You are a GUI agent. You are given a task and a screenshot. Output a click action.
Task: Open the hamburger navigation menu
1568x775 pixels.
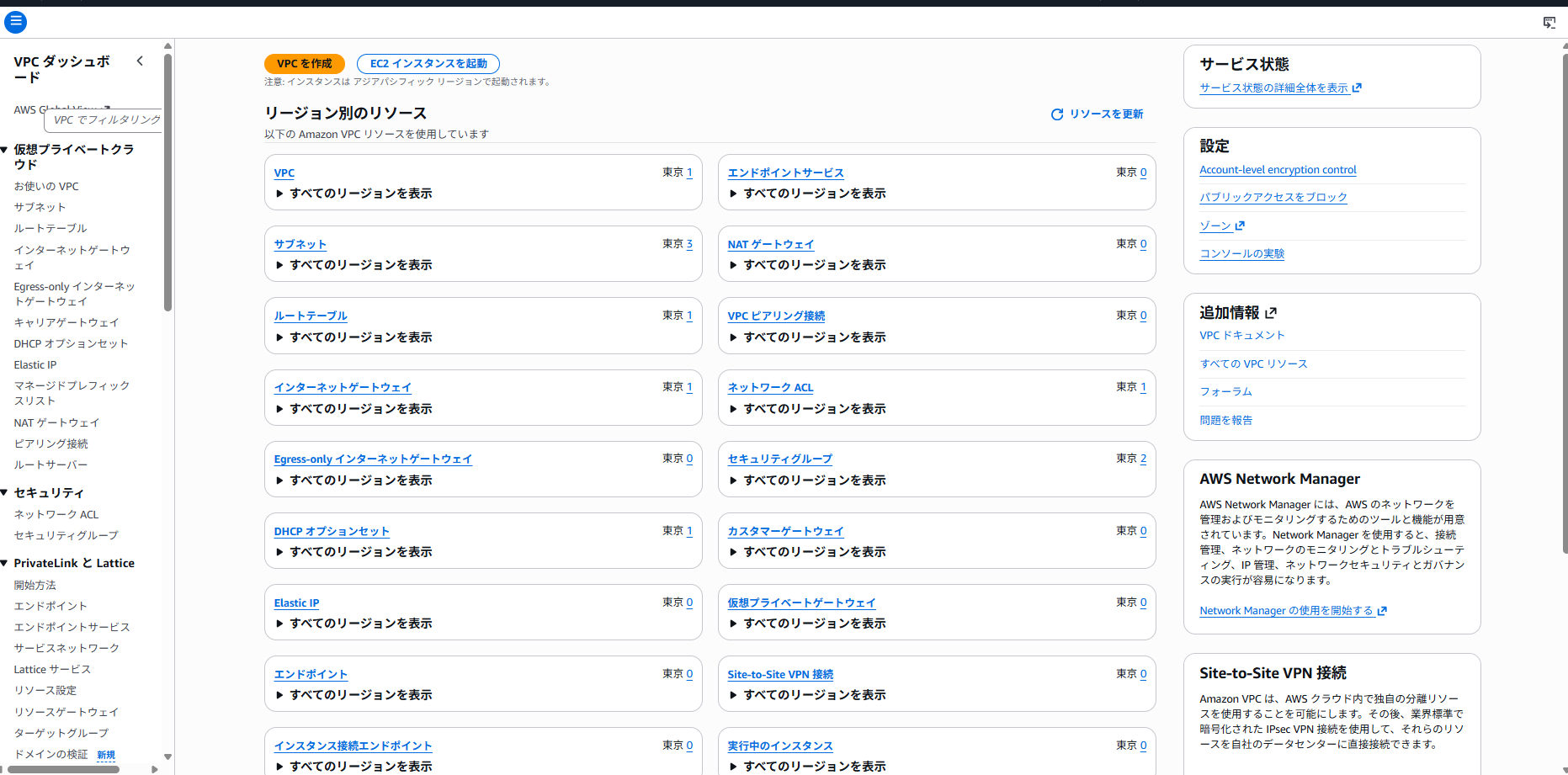pyautogui.click(x=15, y=22)
